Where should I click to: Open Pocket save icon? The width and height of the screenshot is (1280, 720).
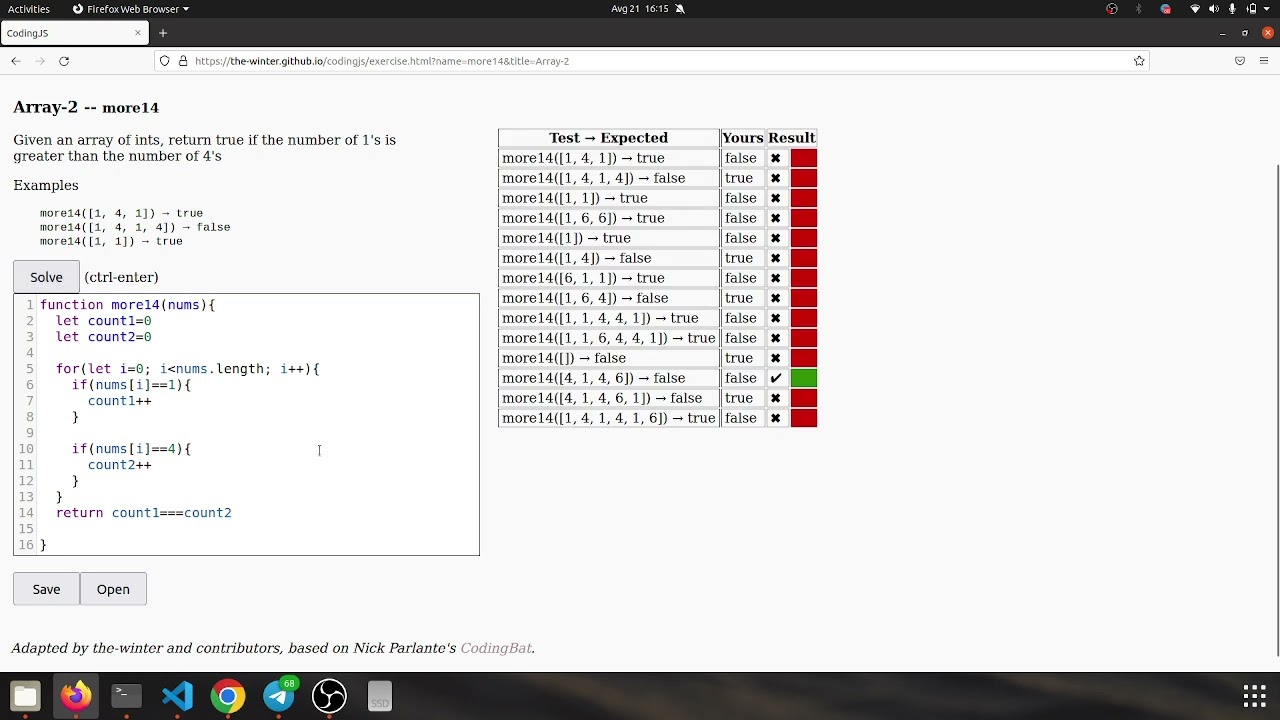[1240, 61]
